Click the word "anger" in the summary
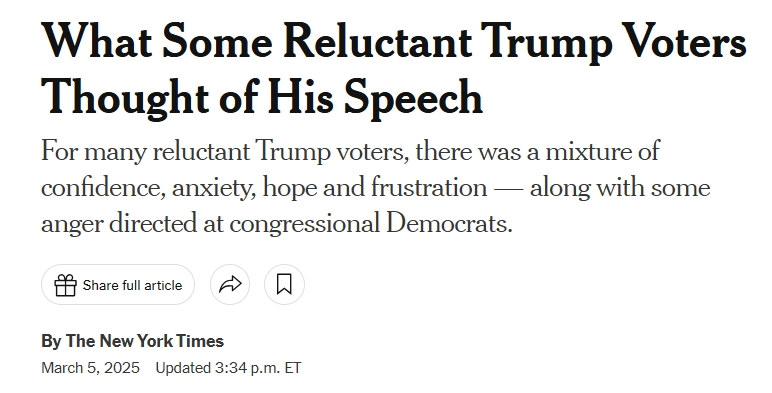The image size is (772, 393). pyautogui.click(x=72, y=225)
